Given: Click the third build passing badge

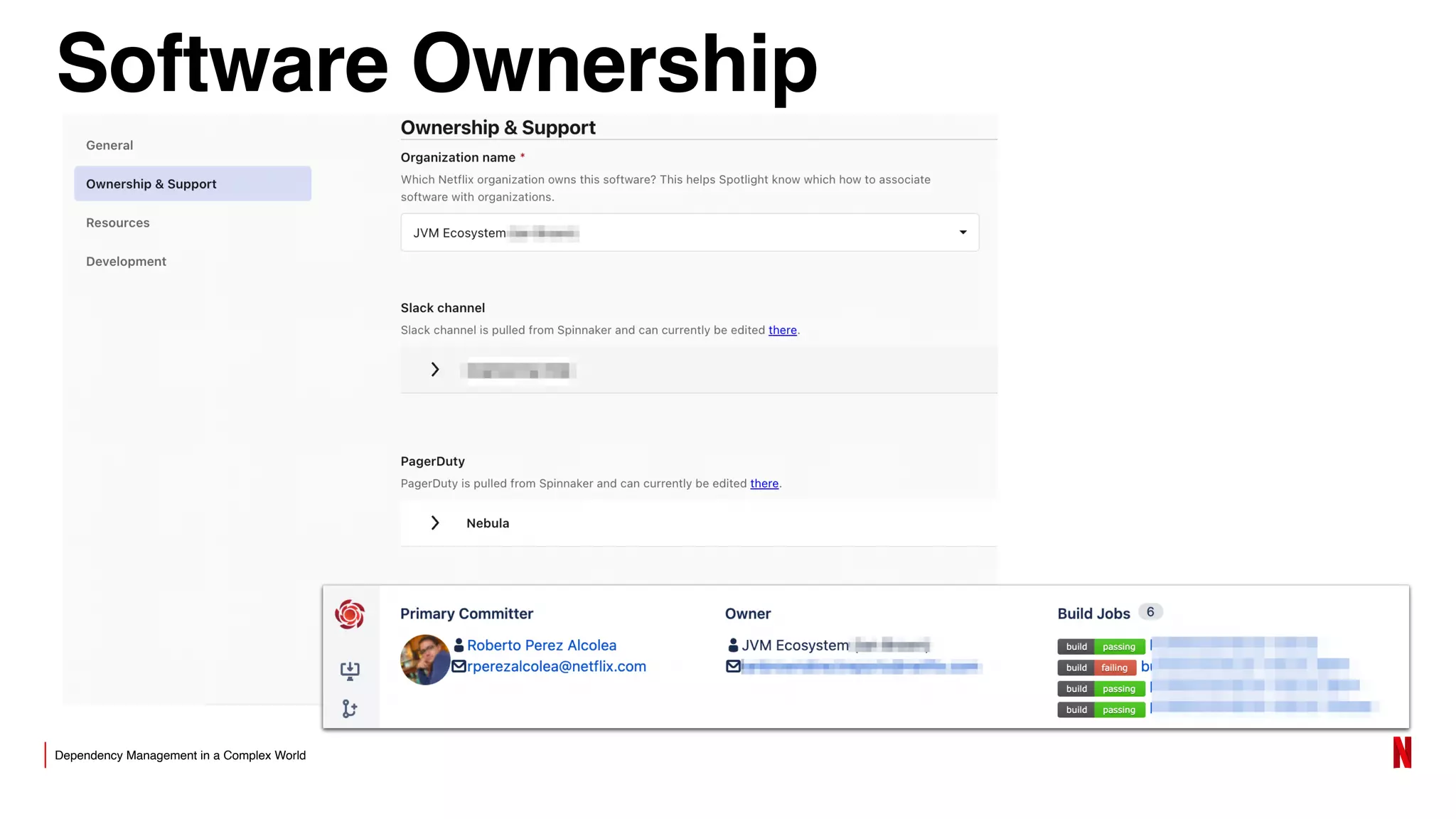Looking at the screenshot, I should pyautogui.click(x=1101, y=689).
